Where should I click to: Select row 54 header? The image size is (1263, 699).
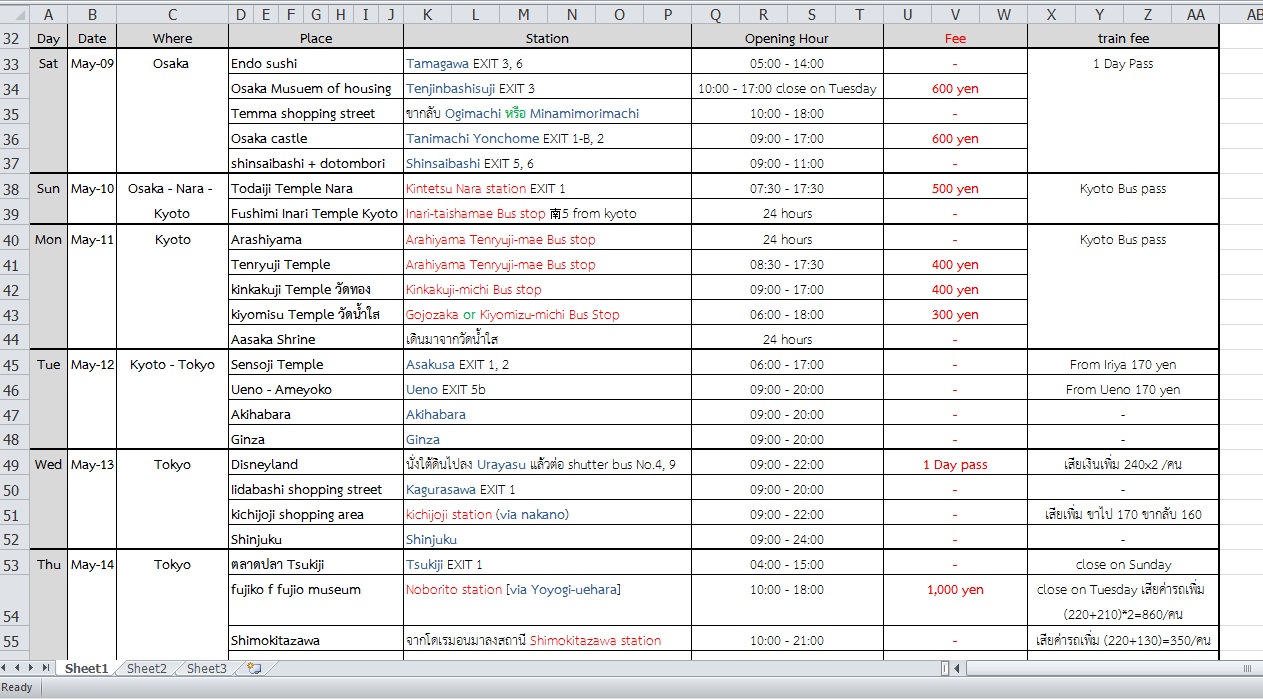tap(14, 602)
